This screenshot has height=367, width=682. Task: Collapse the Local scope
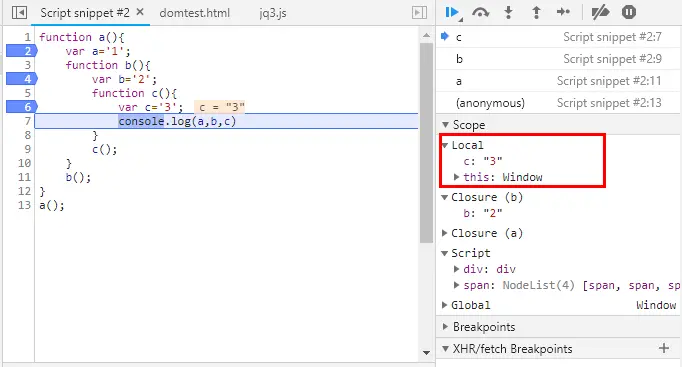[x=445, y=145]
